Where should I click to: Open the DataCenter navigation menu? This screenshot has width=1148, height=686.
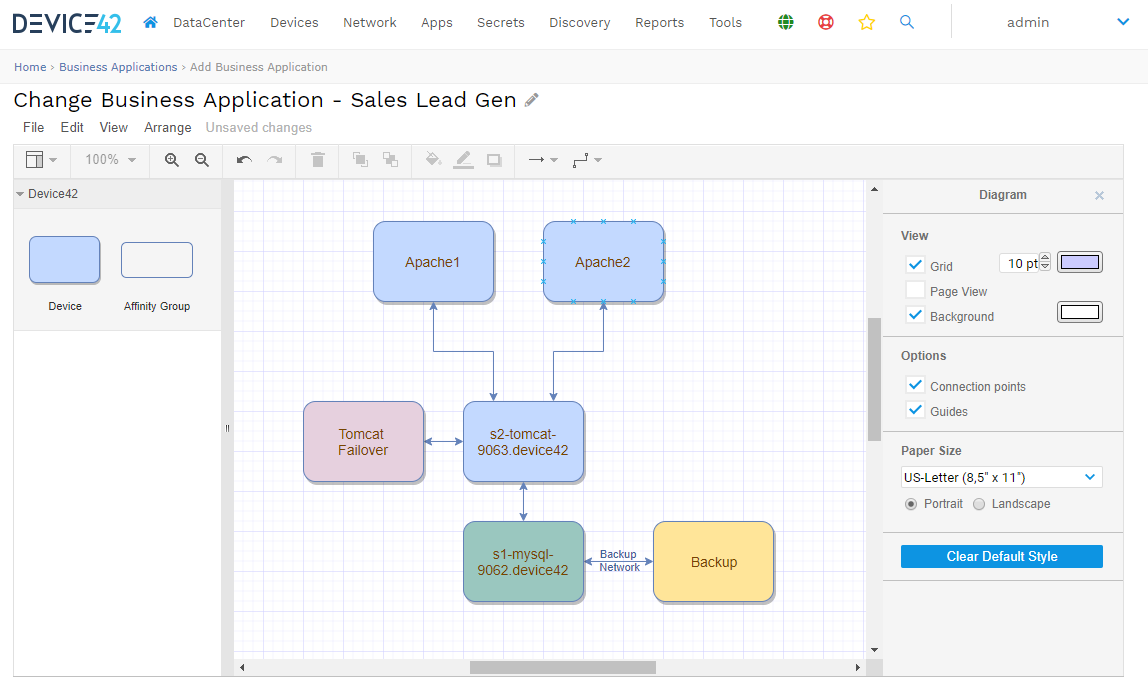click(209, 23)
